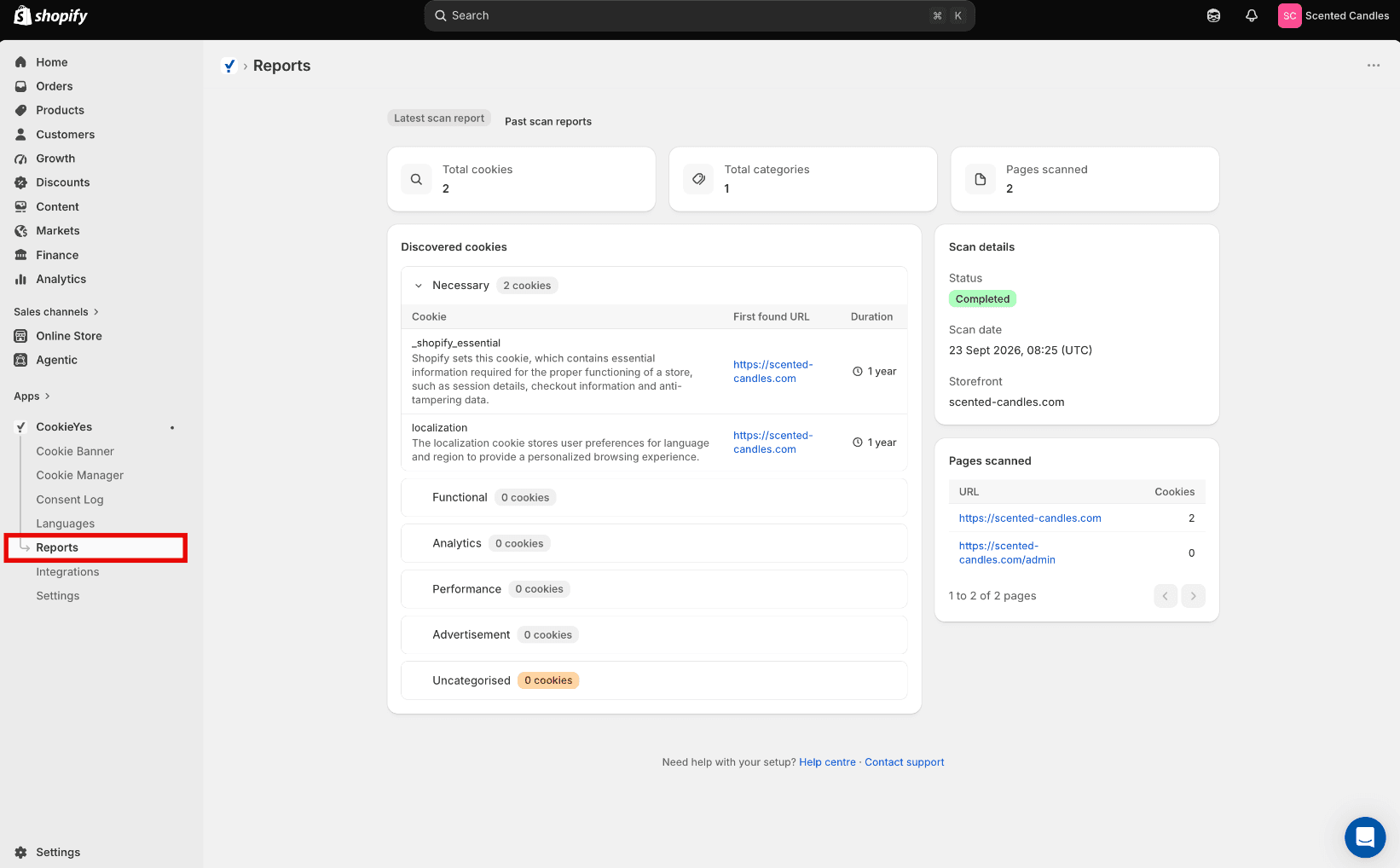The image size is (1400, 868).
Task: Click the CookieYes checkmark logo in the breadcrumb
Action: (x=229, y=66)
